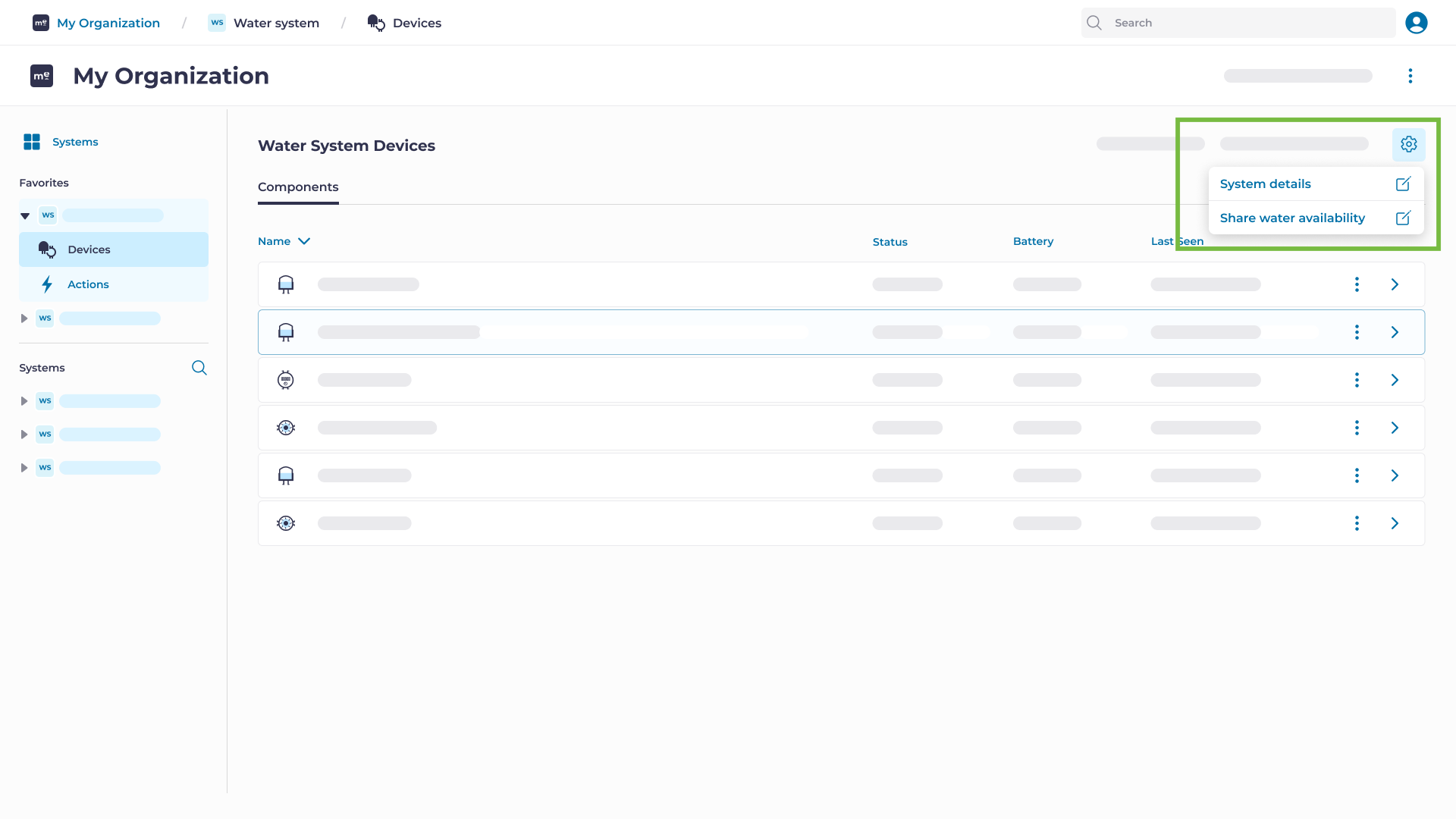Open three-dot menu for second device row
The height and width of the screenshot is (819, 1456).
pos(1357,332)
